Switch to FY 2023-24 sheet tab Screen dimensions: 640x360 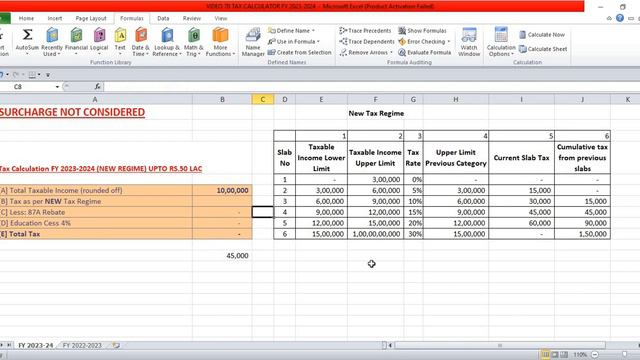click(36, 346)
